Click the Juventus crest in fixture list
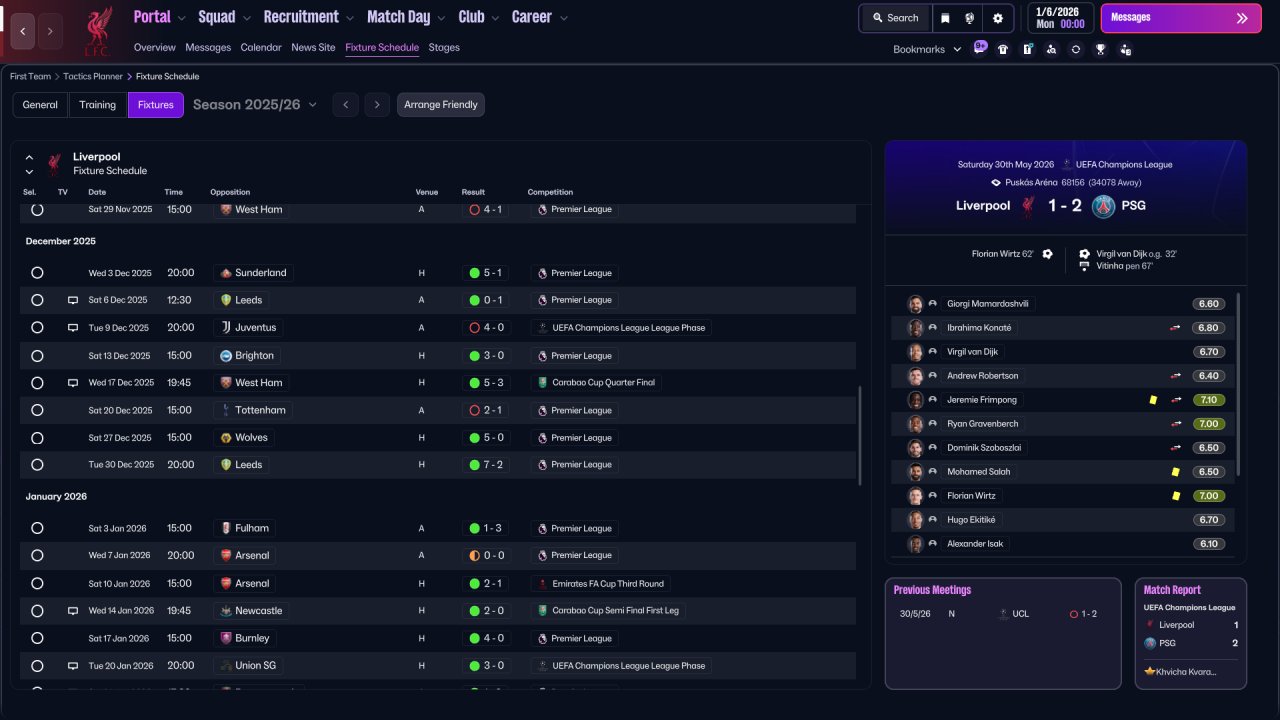 227,328
